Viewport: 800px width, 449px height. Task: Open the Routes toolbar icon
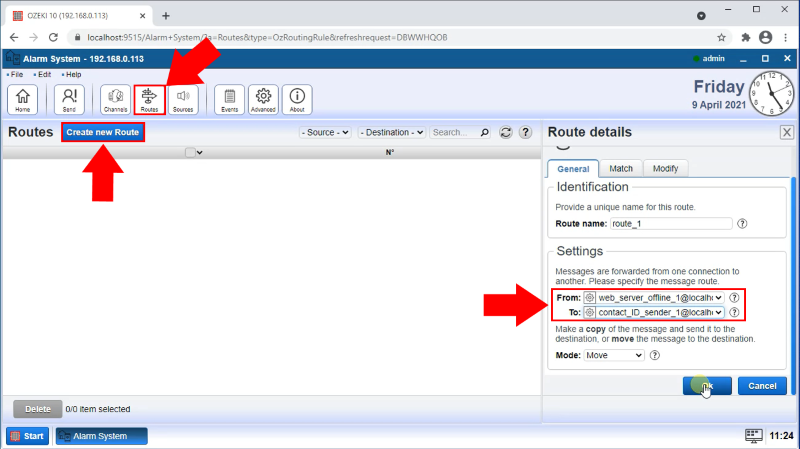point(149,99)
